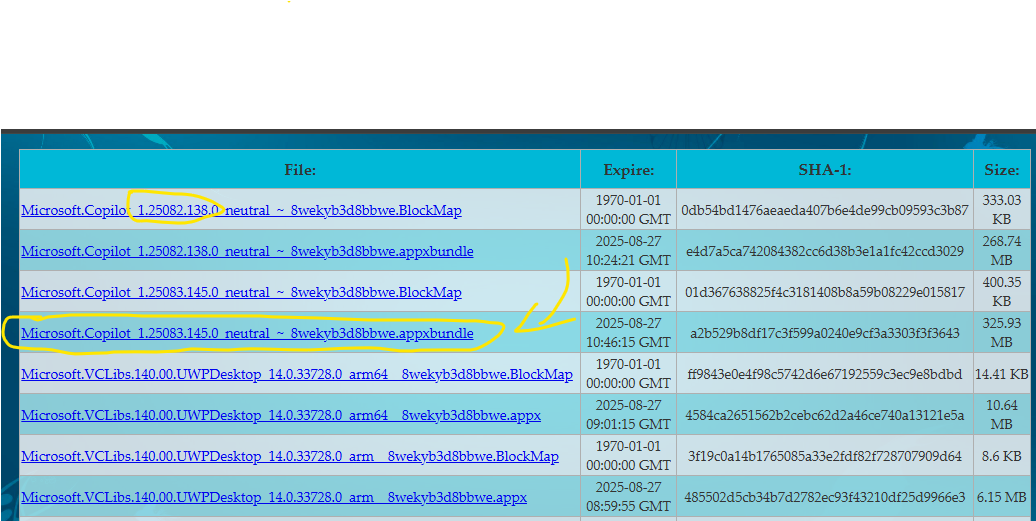Click the 325.93 MB size cell
The height and width of the screenshot is (521, 1036).
[x=1002, y=333]
